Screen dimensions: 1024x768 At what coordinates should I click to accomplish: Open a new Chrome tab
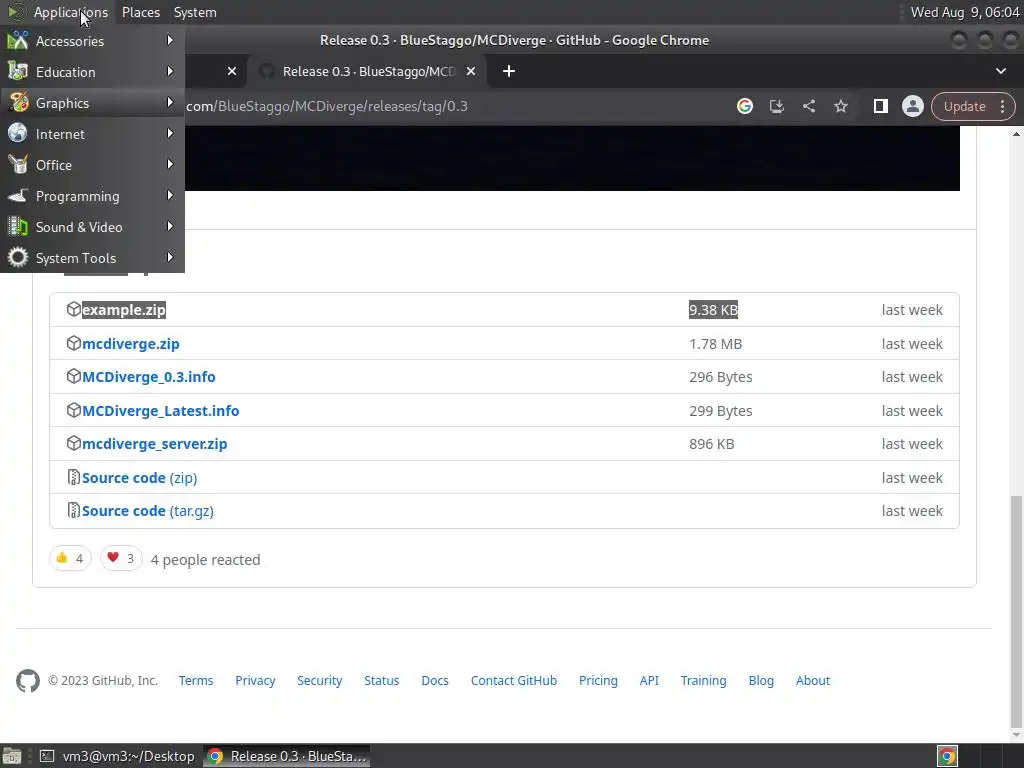click(509, 71)
